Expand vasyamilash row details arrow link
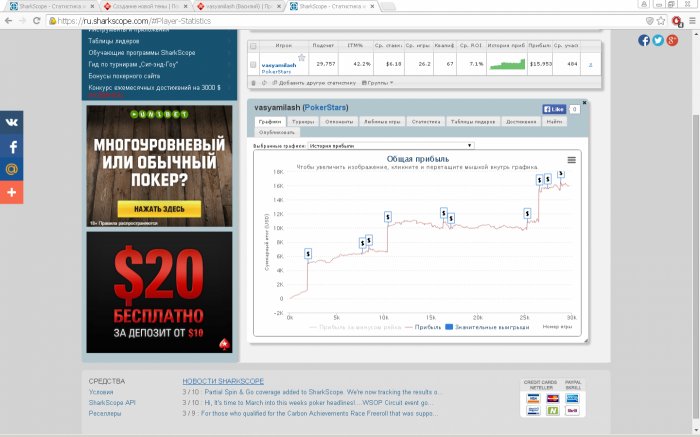Image resolution: width=700 pixels, height=437 pixels. (590, 65)
